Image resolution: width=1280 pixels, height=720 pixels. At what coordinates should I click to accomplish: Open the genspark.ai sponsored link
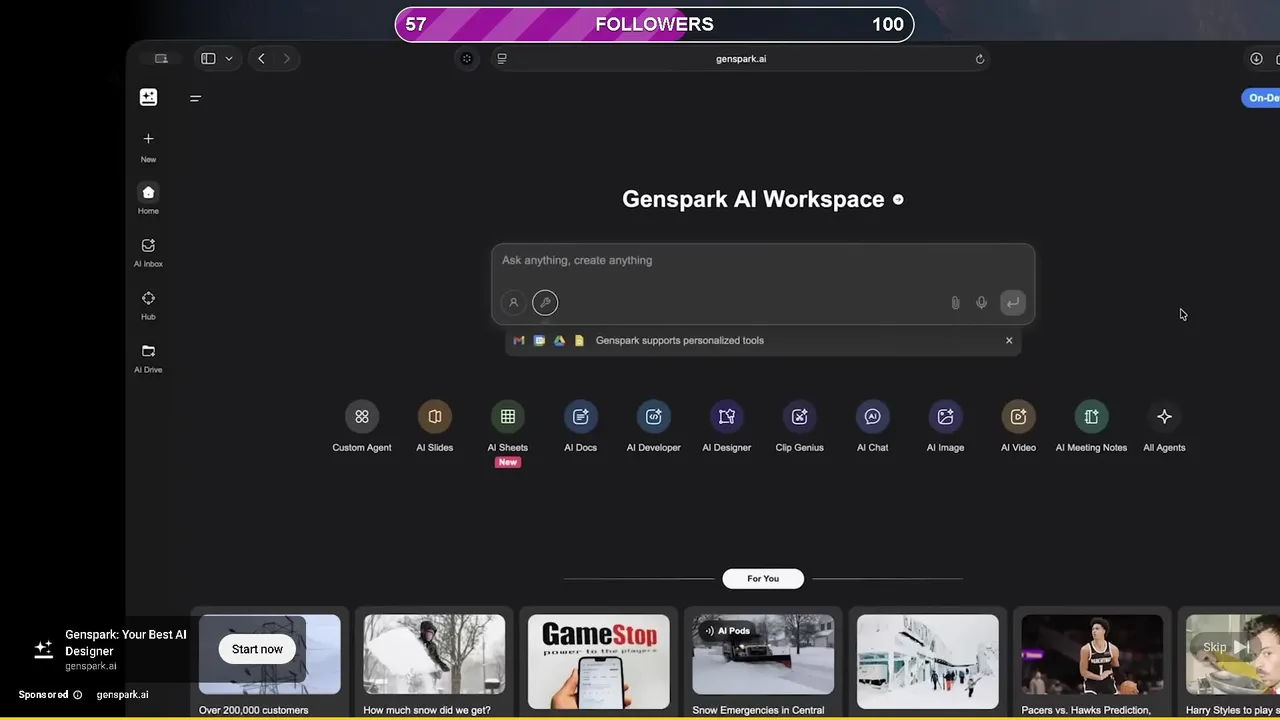pyautogui.click(x=122, y=695)
